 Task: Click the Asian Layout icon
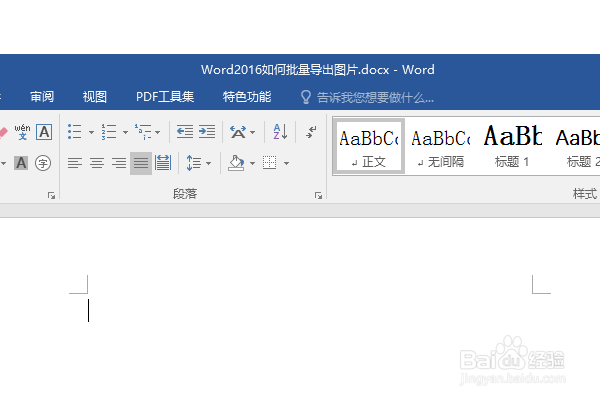(x=238, y=132)
